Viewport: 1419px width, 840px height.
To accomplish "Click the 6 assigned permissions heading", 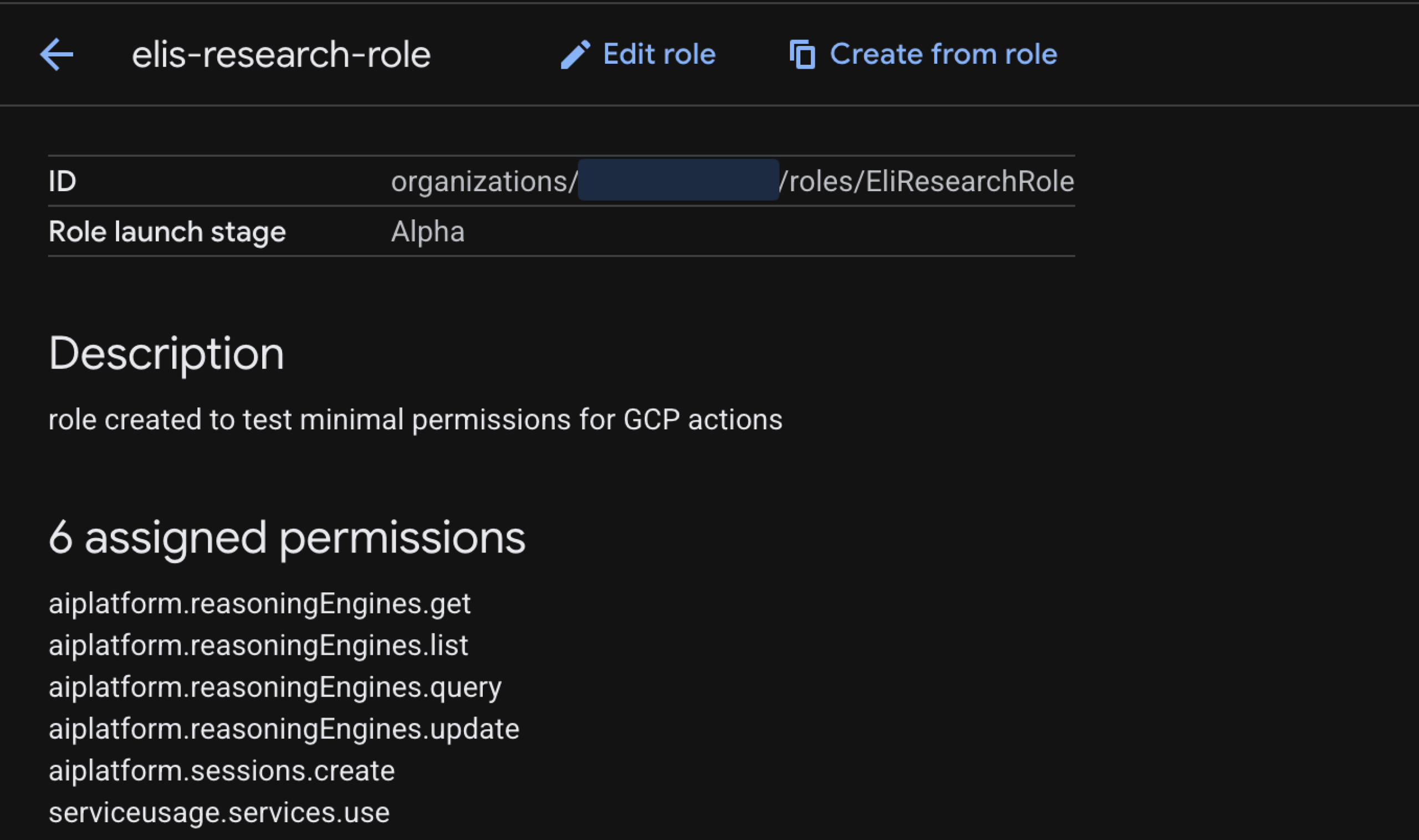I will (x=287, y=537).
